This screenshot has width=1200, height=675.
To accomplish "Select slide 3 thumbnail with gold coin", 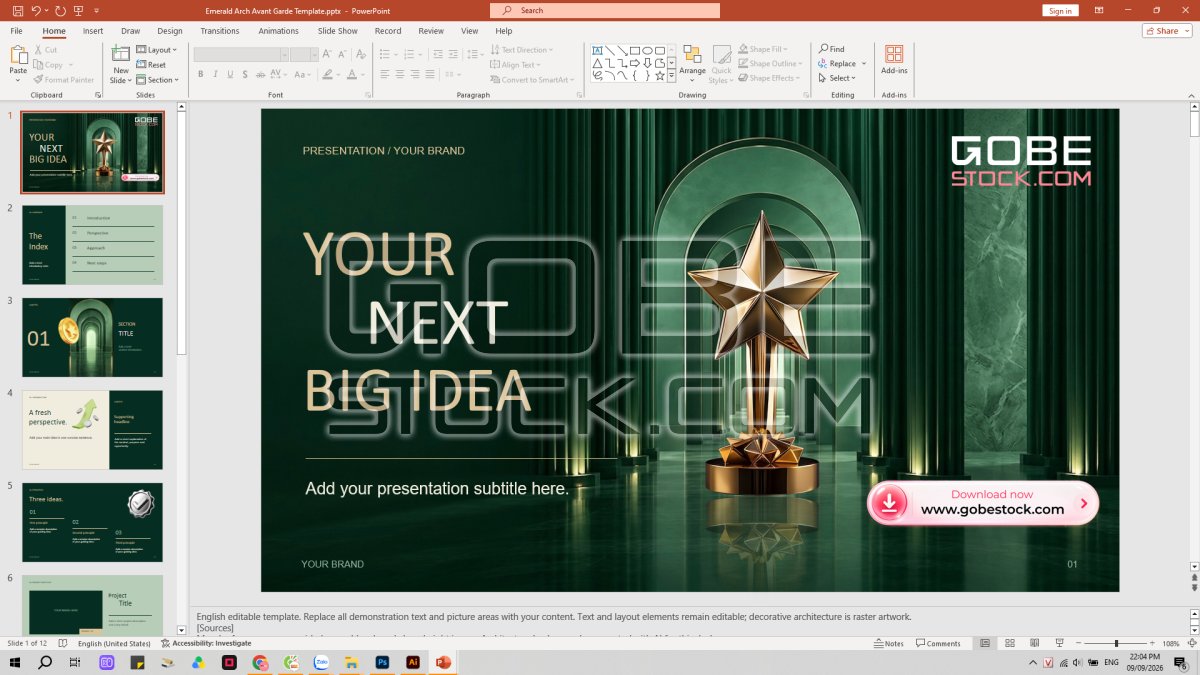I will [92, 337].
